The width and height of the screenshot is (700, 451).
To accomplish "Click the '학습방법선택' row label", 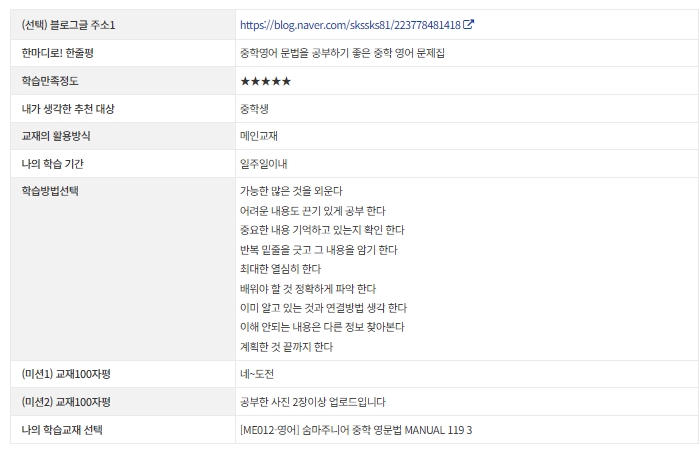I will pyautogui.click(x=50, y=191).
